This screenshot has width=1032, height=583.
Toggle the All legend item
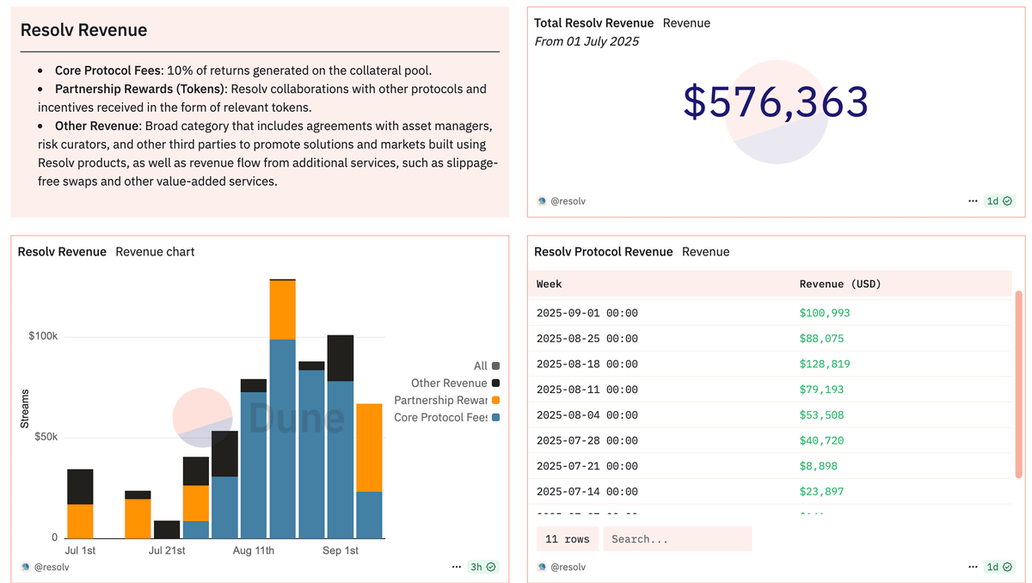(486, 366)
